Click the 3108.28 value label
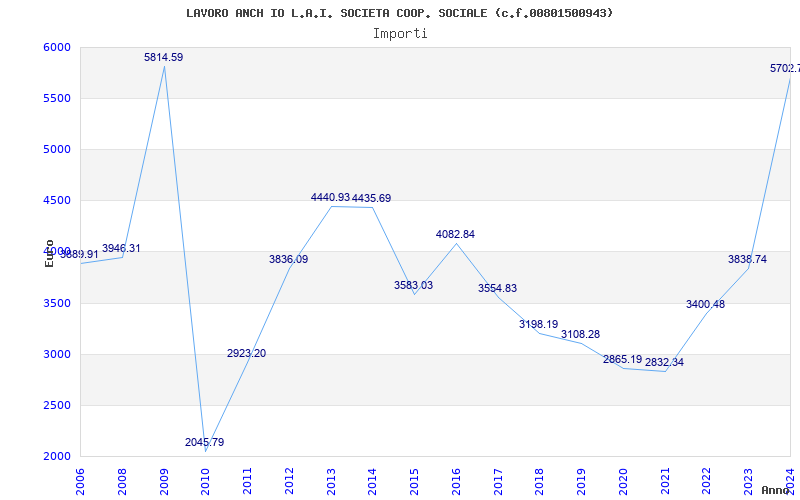Screen dimensions: 800x500 coord(581,335)
